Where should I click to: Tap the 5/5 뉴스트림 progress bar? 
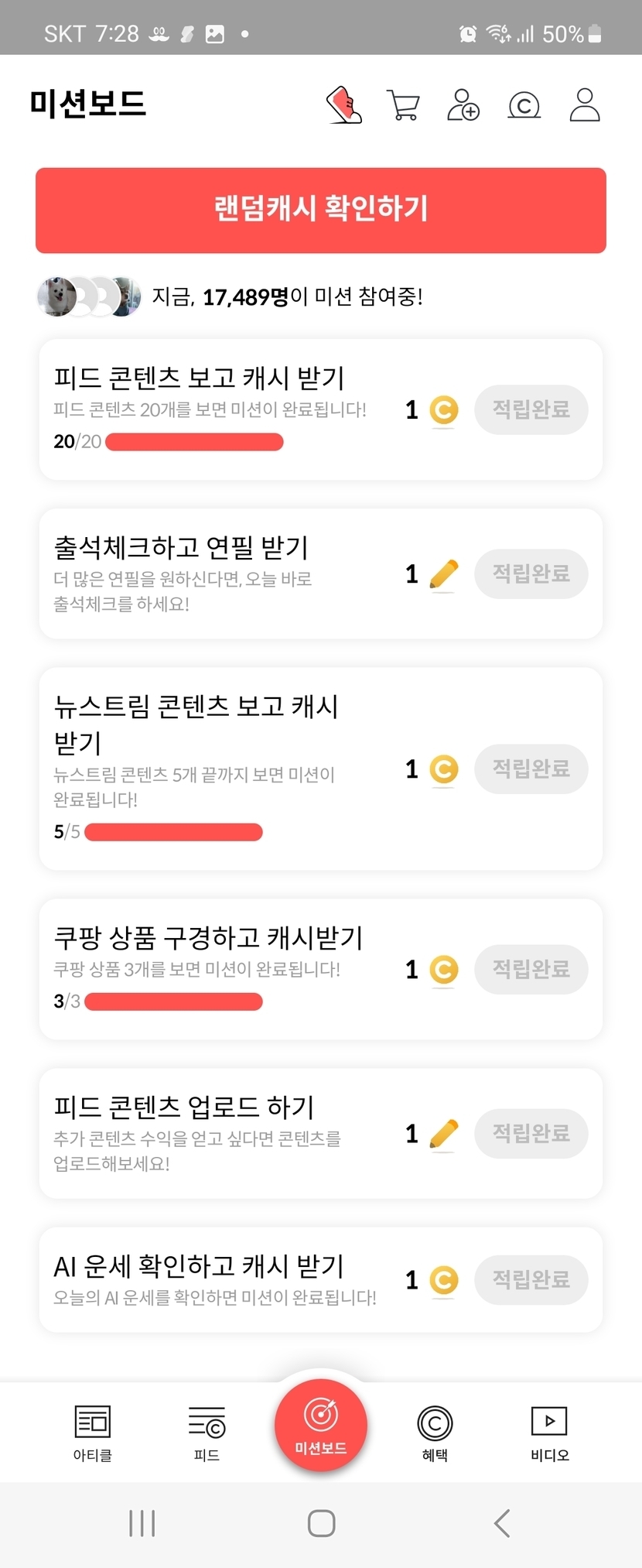173,832
